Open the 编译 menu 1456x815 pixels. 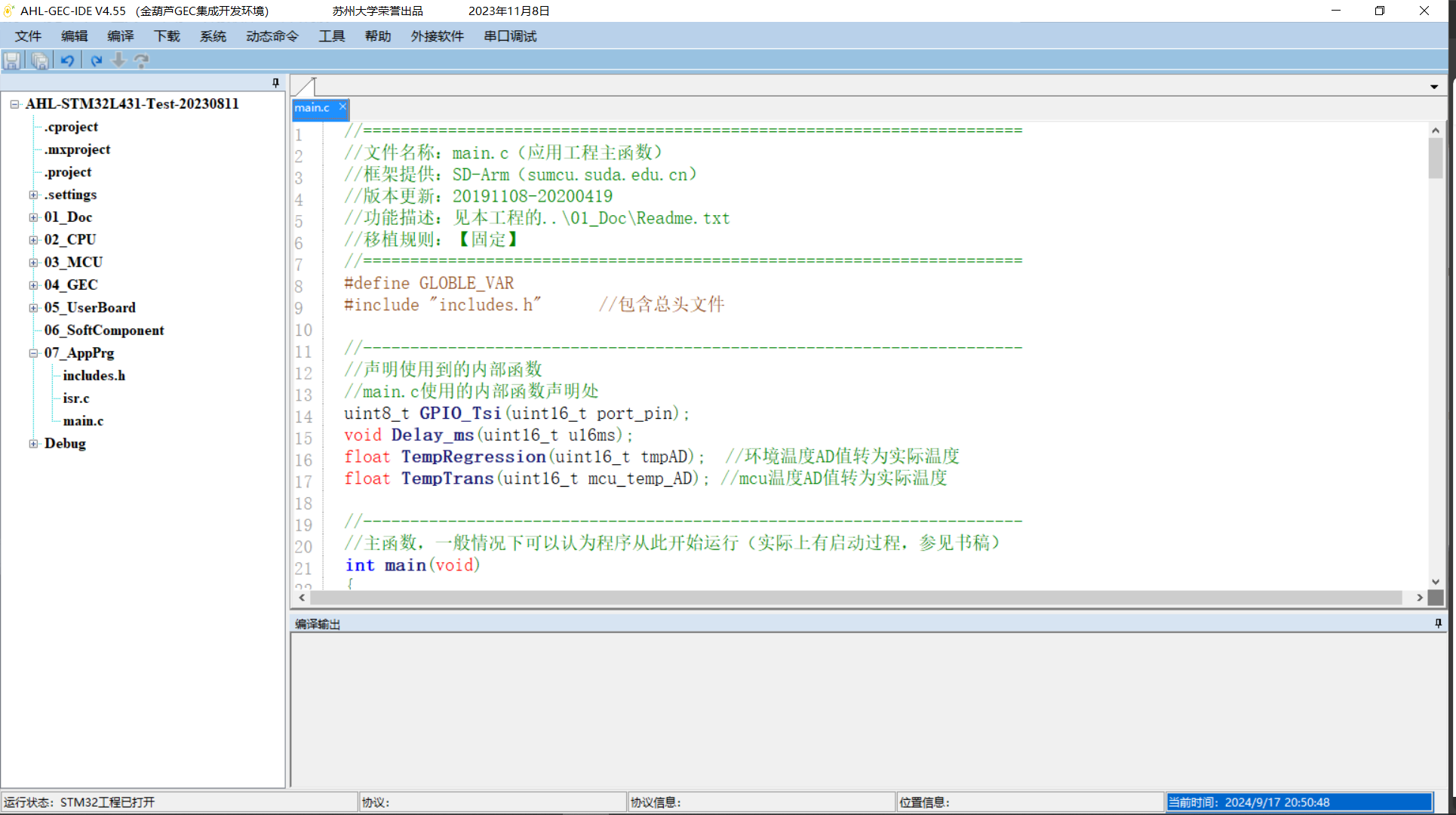pyautogui.click(x=120, y=36)
